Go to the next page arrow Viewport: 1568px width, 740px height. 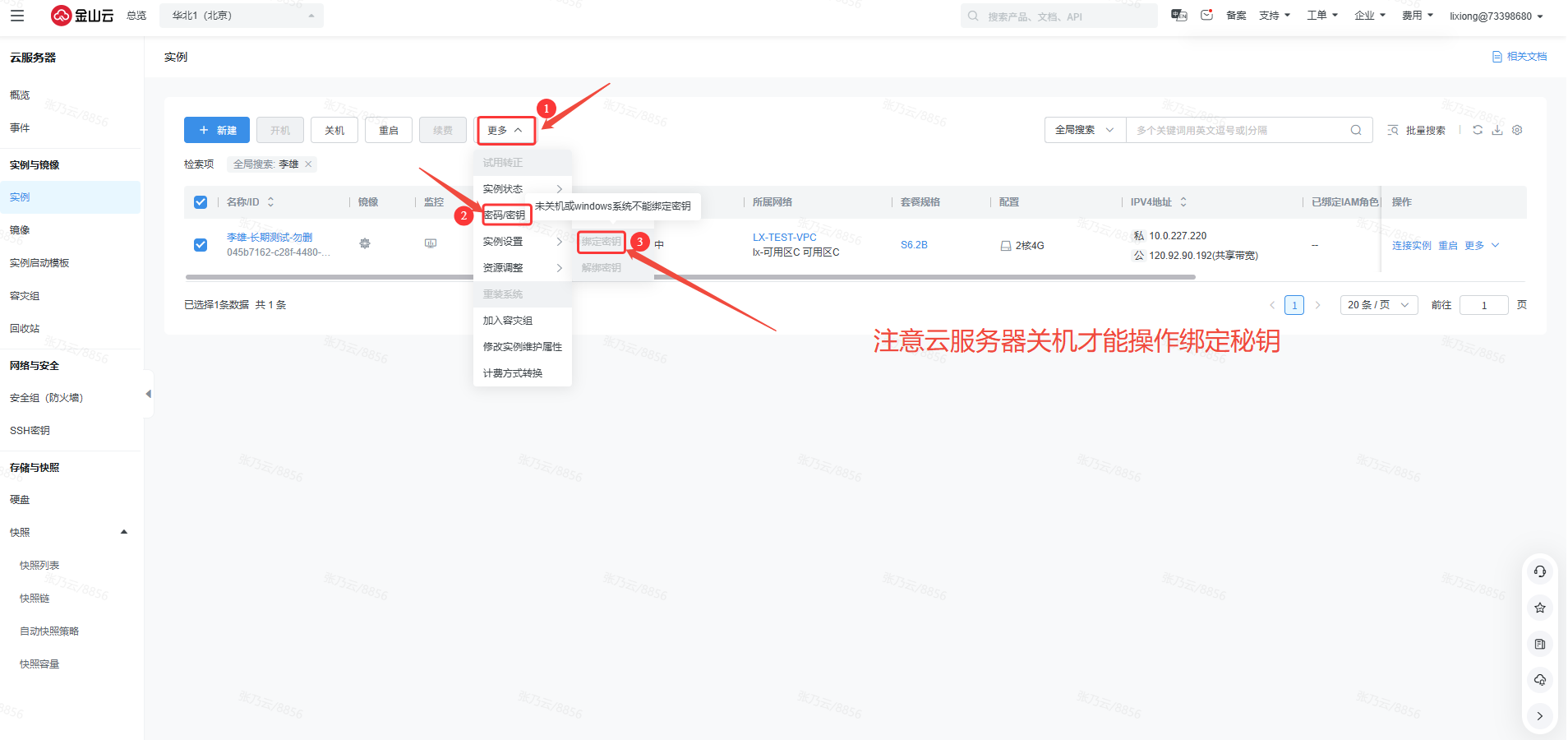pos(1317,305)
